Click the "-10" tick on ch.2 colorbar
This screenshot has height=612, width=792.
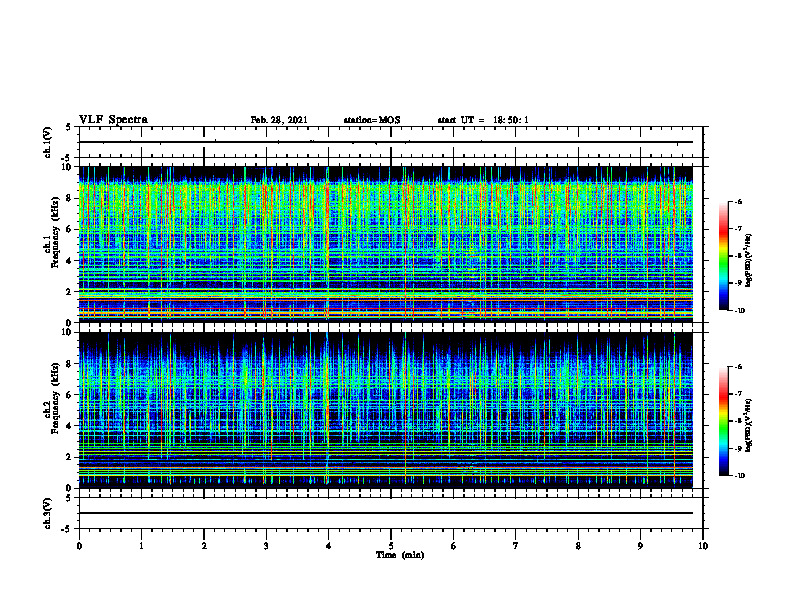click(x=739, y=476)
